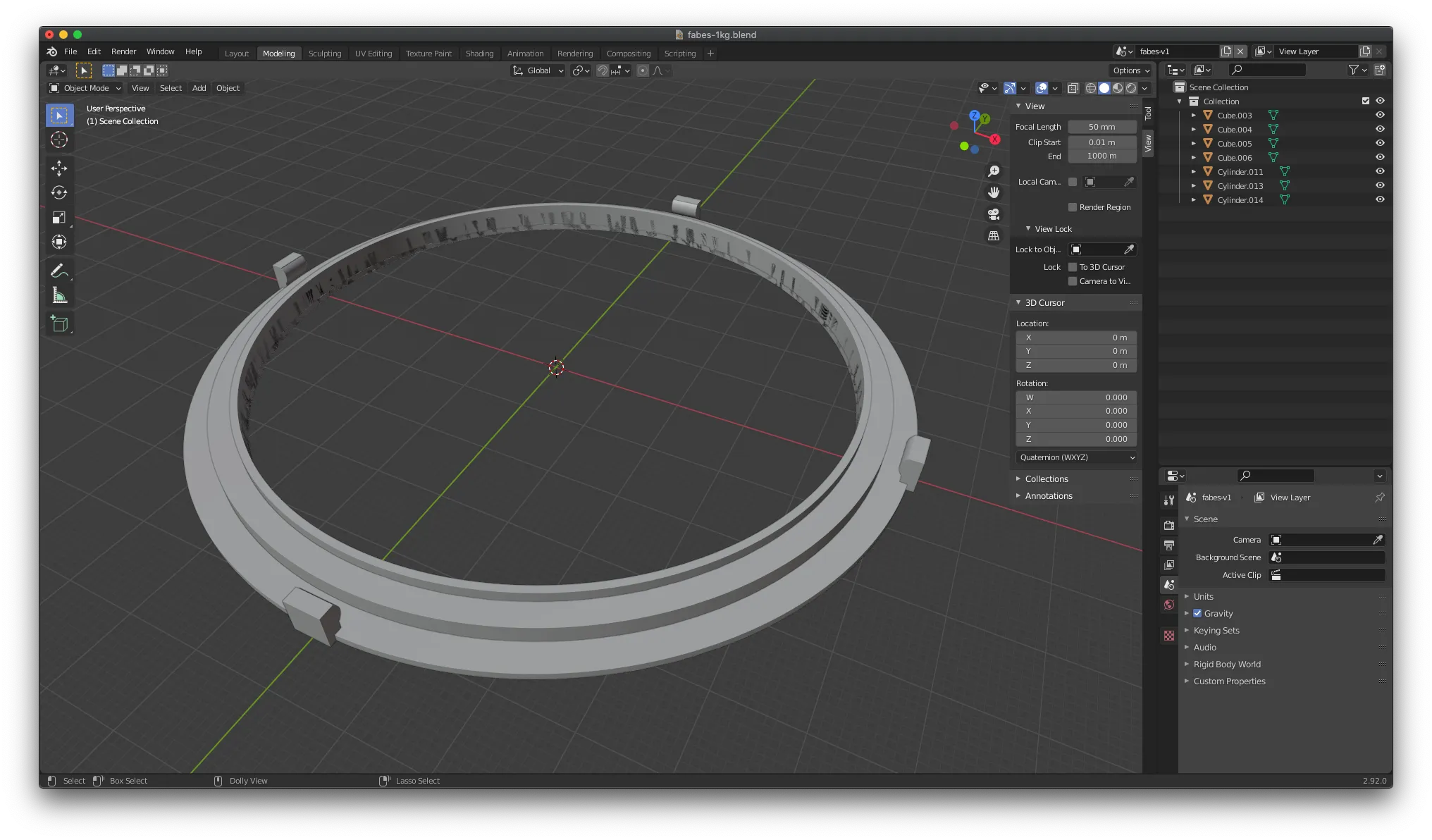Image resolution: width=1432 pixels, height=840 pixels.
Task: Select the Rotate tool
Action: [x=59, y=192]
